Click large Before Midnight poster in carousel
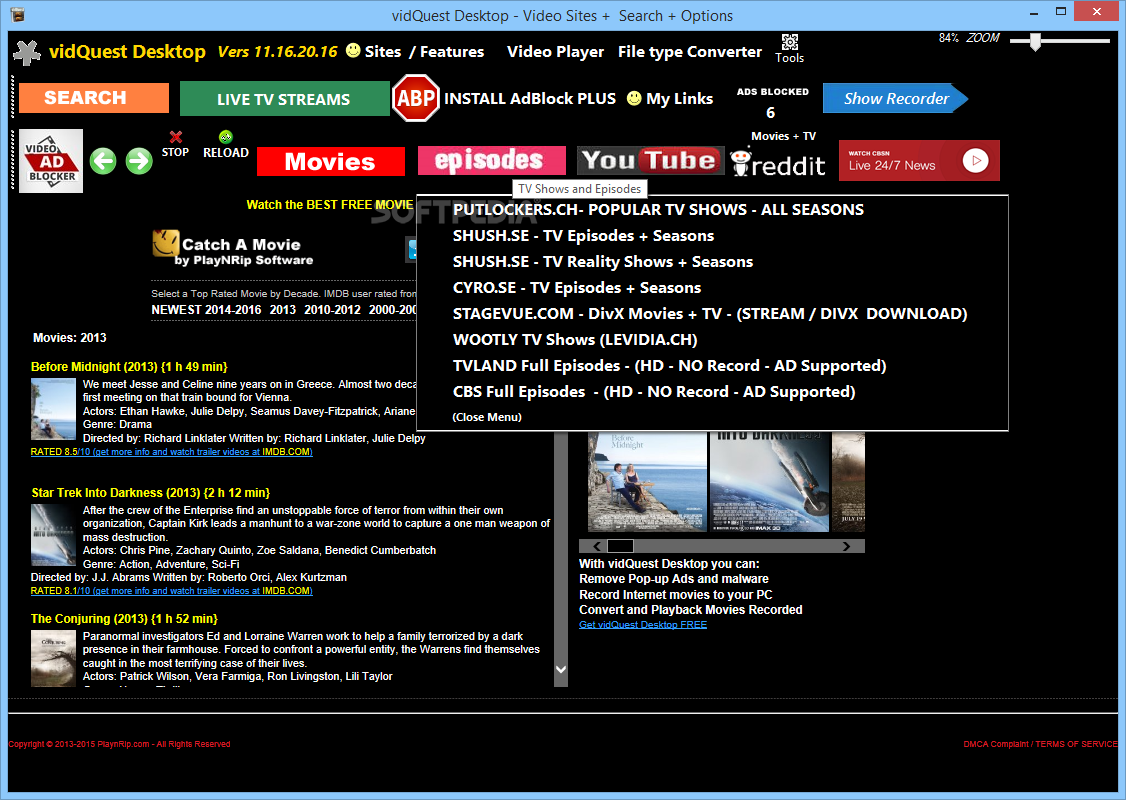This screenshot has width=1126, height=800. [x=647, y=482]
